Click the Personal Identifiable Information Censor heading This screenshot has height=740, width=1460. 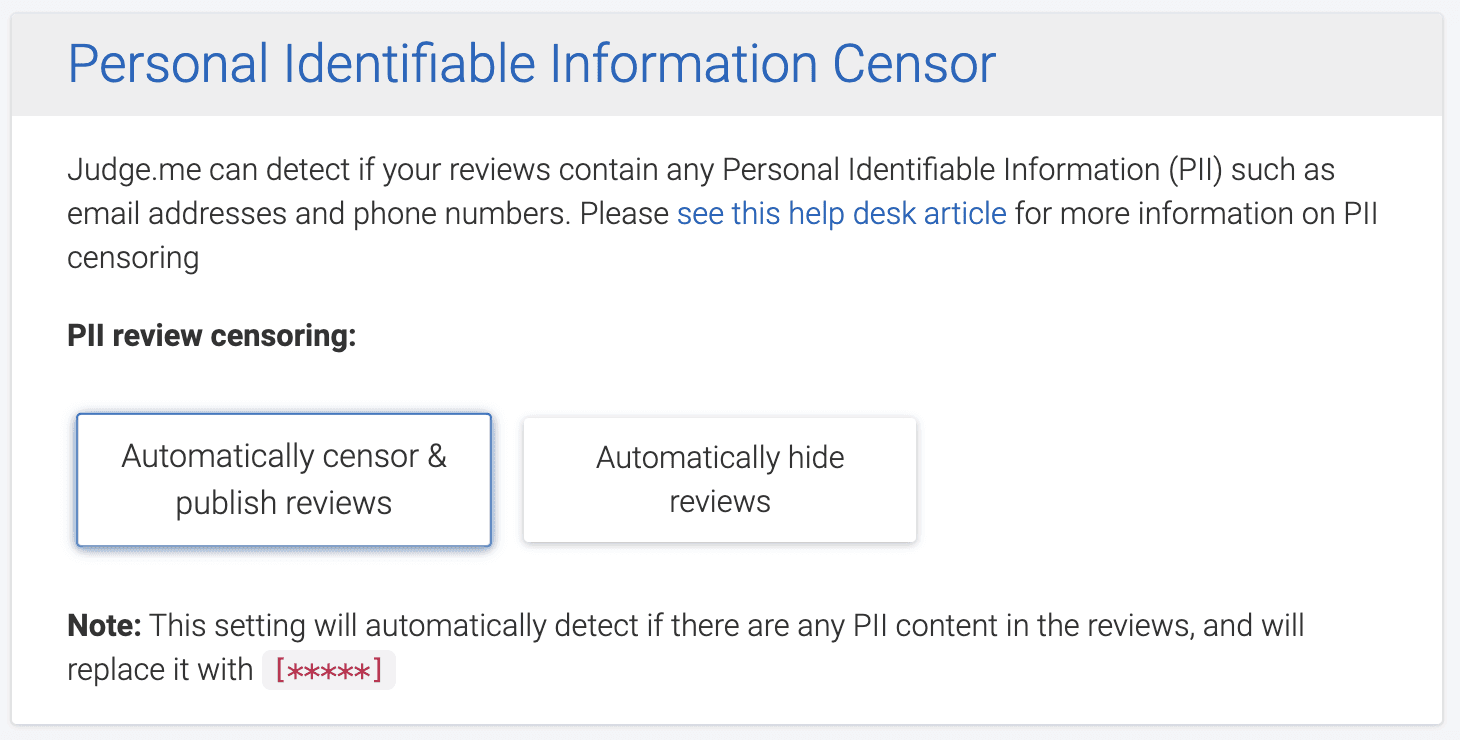(531, 64)
